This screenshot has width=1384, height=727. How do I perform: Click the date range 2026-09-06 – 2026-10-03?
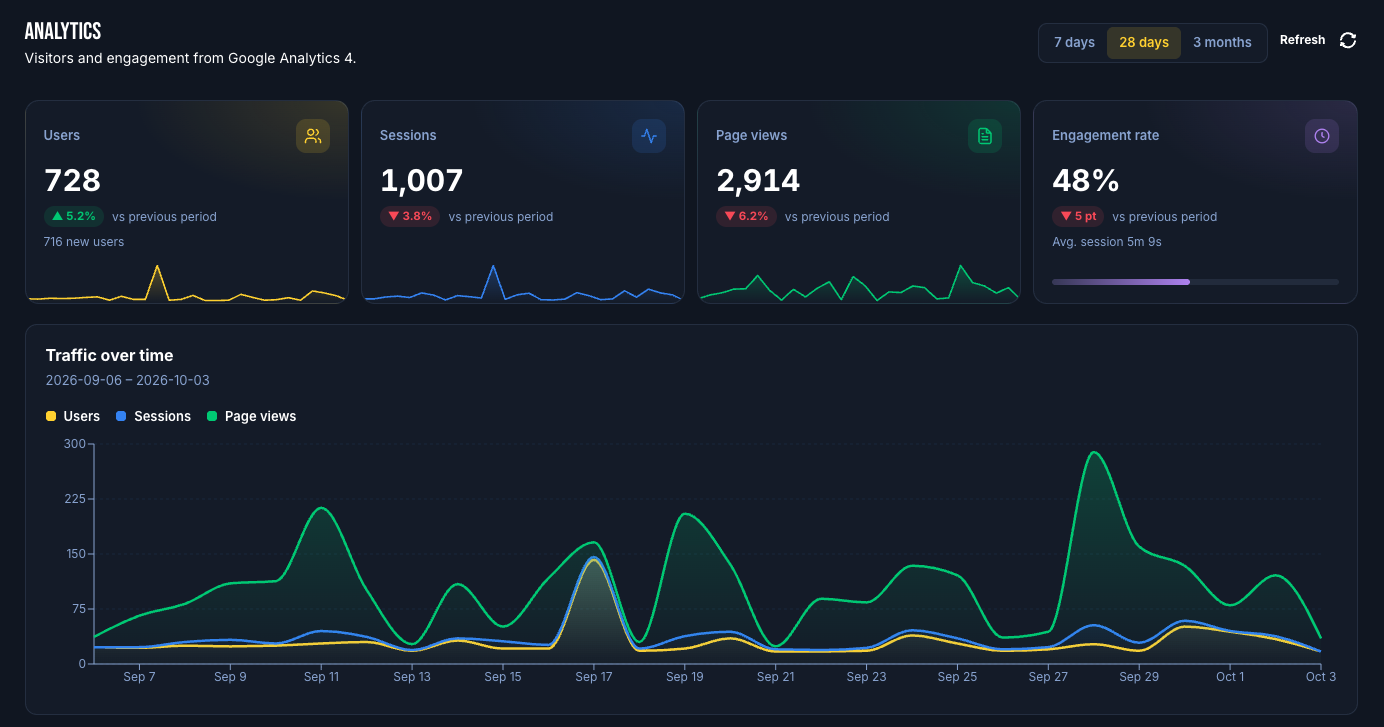[128, 380]
